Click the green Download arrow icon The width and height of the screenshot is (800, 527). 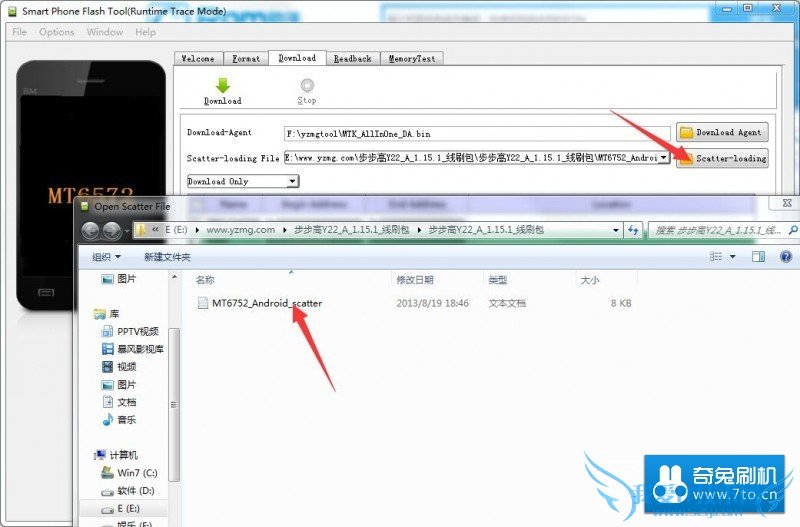(x=222, y=85)
